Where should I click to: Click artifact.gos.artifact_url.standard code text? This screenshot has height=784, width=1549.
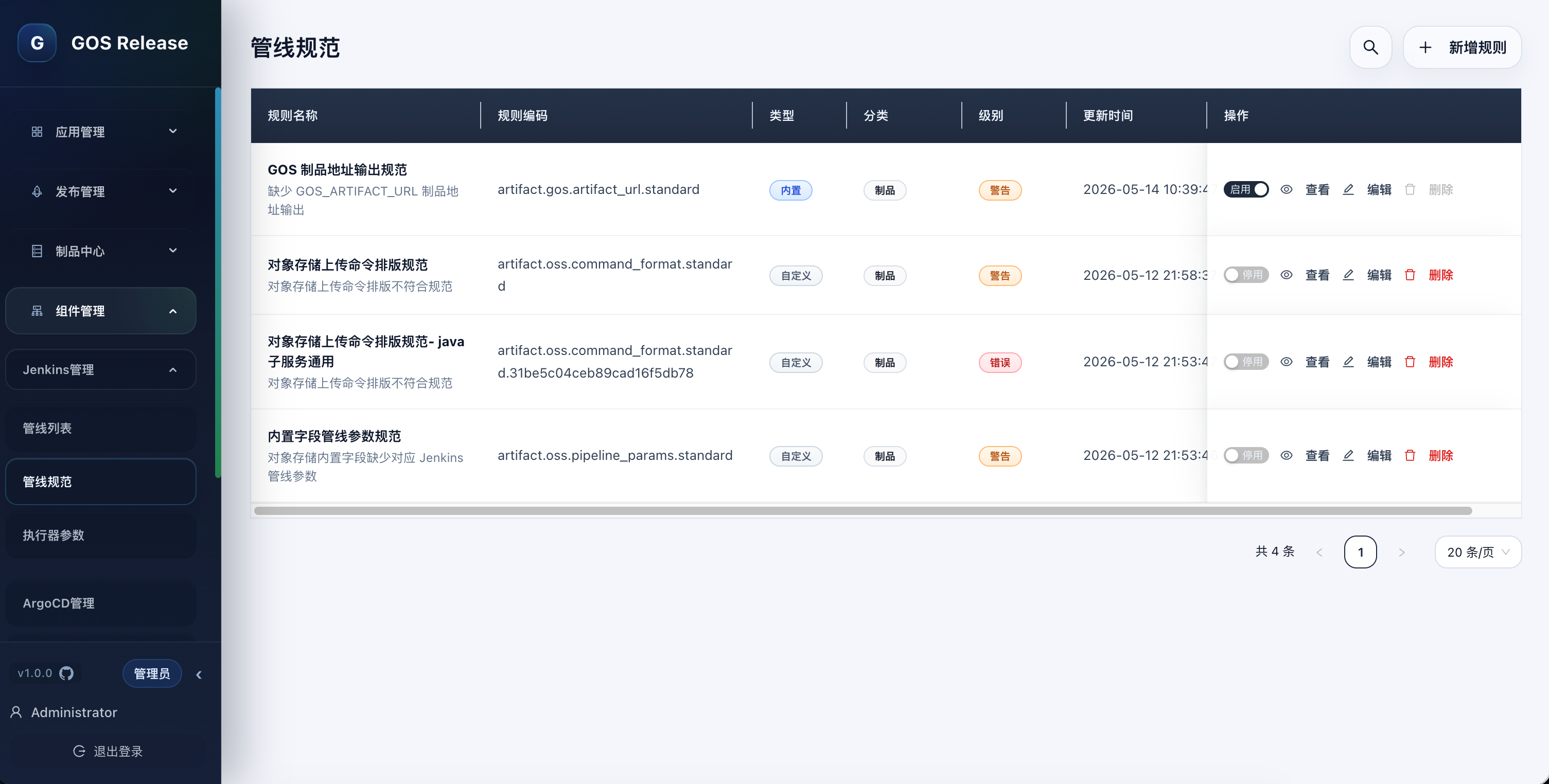coord(599,189)
